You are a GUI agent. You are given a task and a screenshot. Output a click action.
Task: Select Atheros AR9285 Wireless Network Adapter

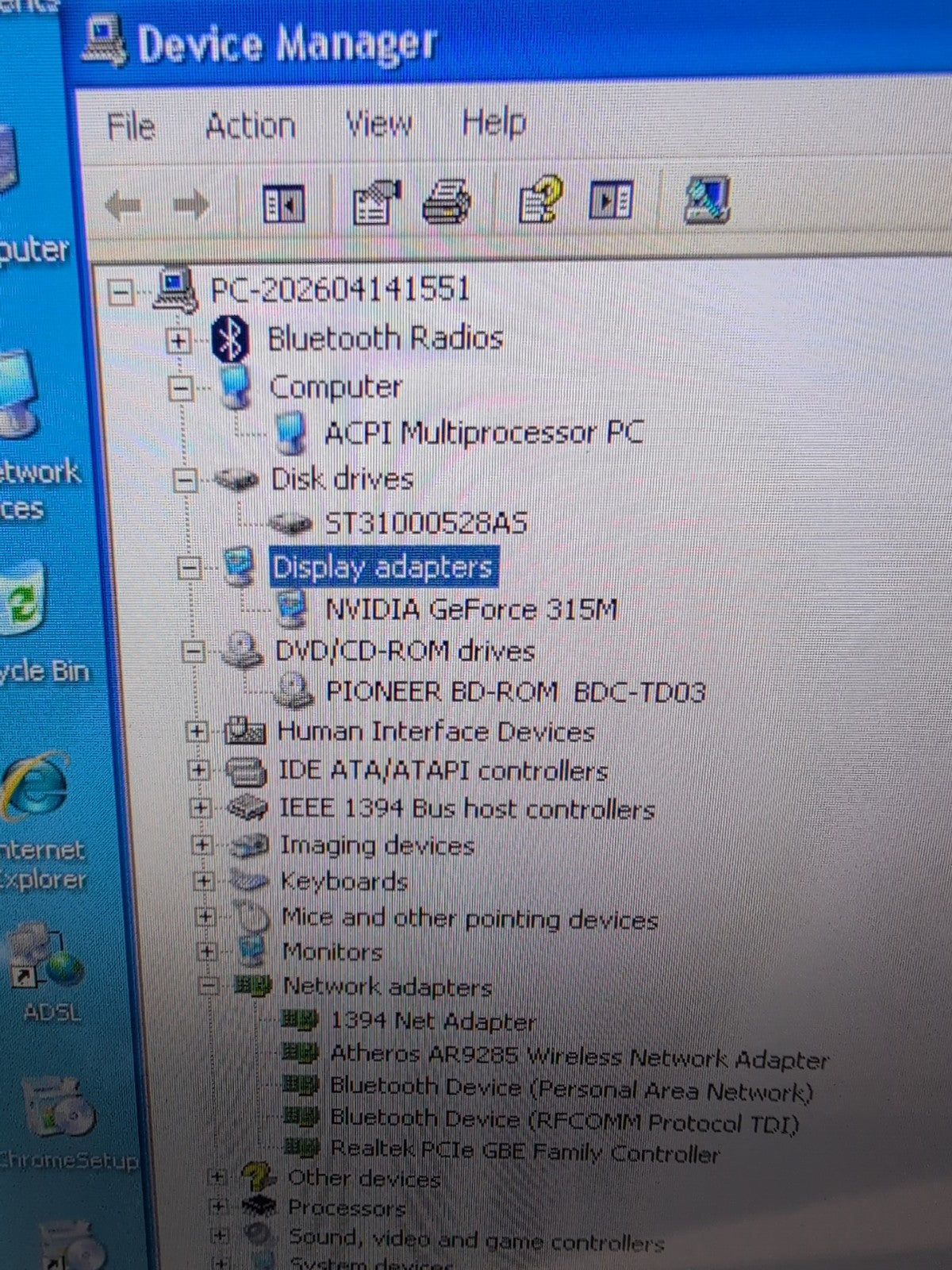(579, 1056)
